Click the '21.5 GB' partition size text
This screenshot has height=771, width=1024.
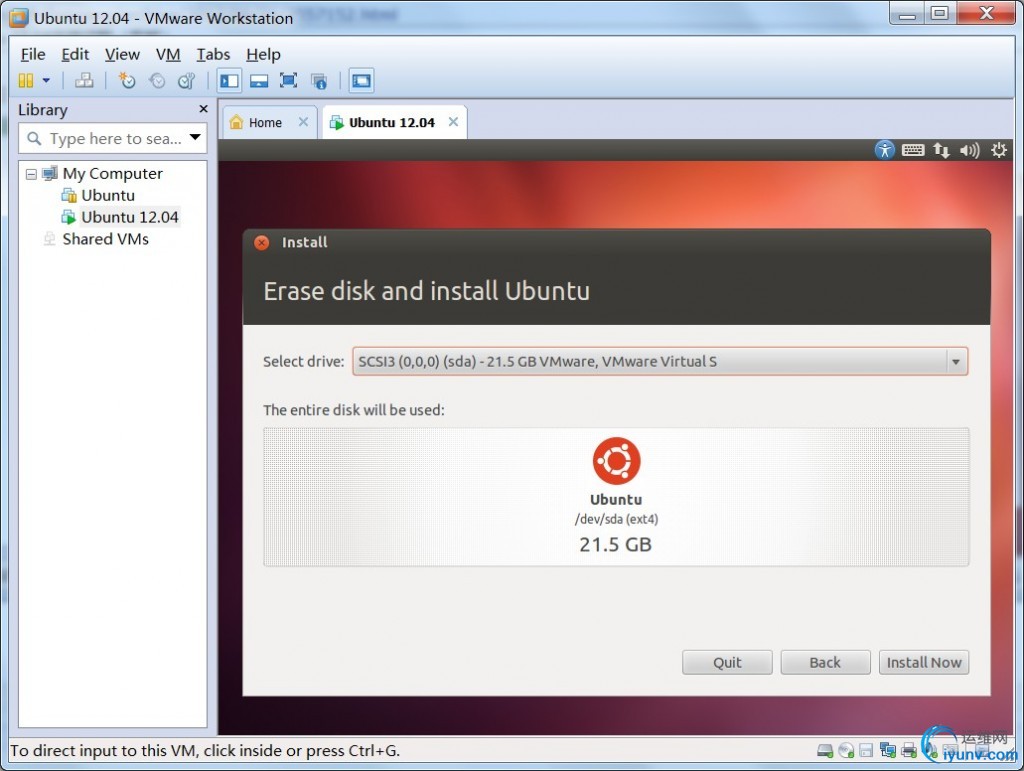point(615,544)
